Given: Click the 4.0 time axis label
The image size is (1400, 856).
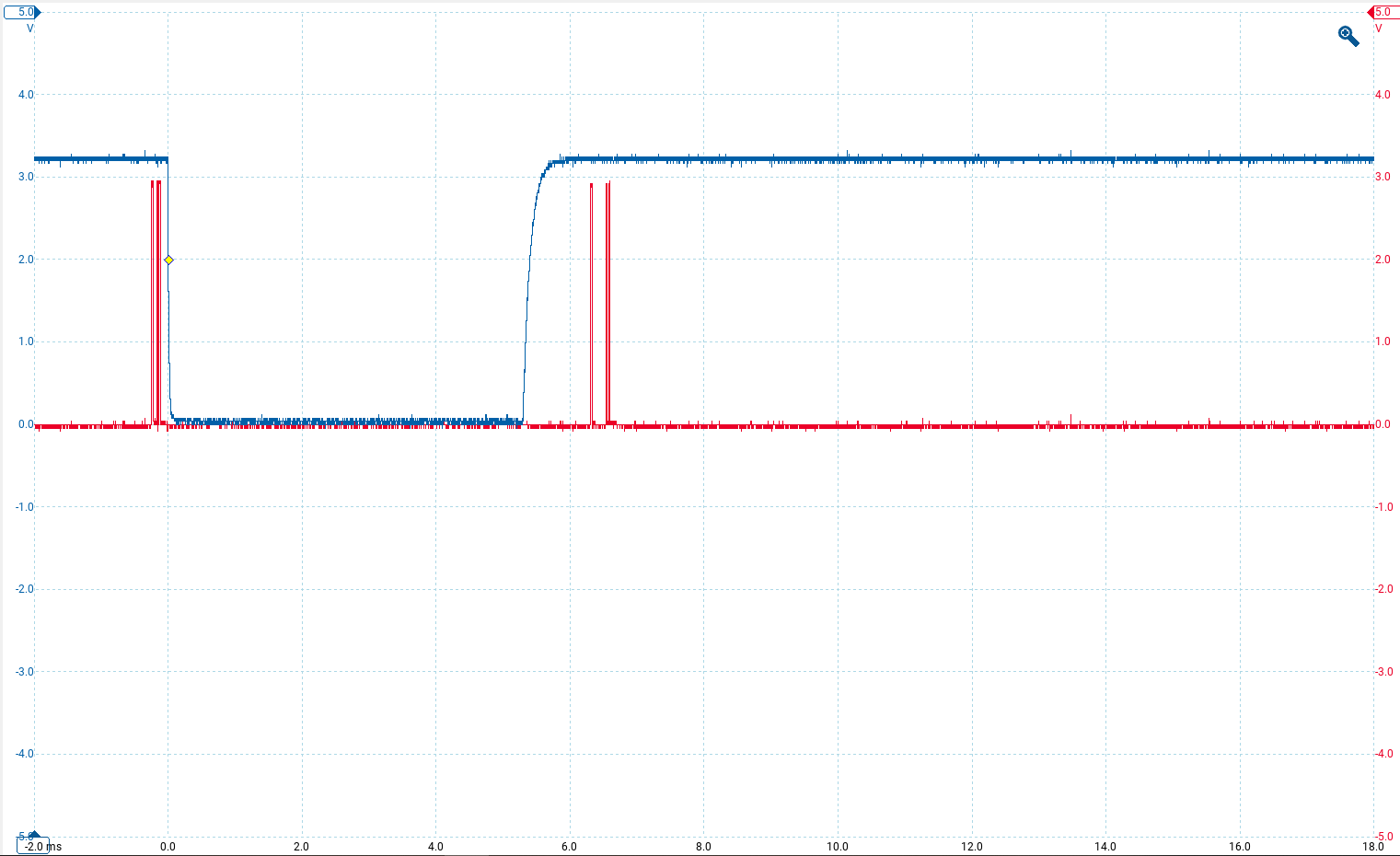Looking at the screenshot, I should point(435,847).
